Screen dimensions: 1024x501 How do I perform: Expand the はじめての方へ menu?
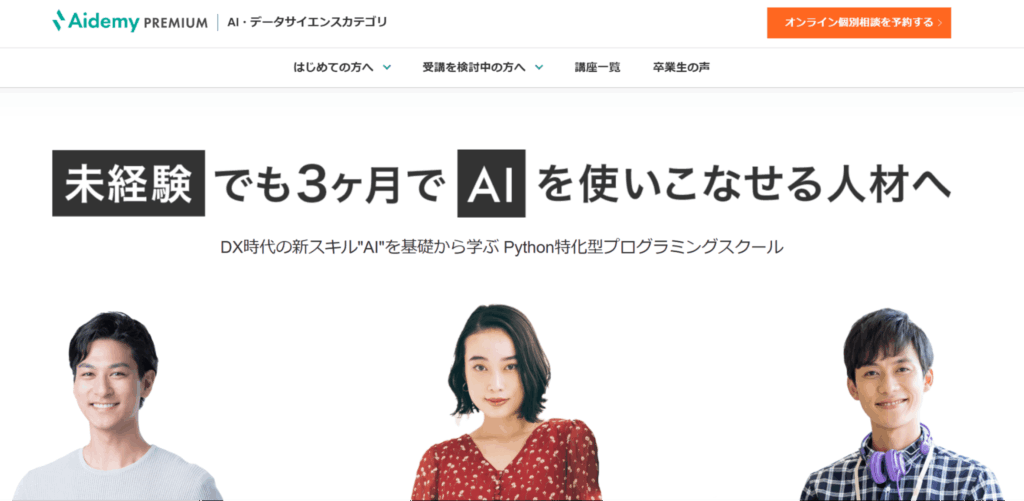coord(342,67)
